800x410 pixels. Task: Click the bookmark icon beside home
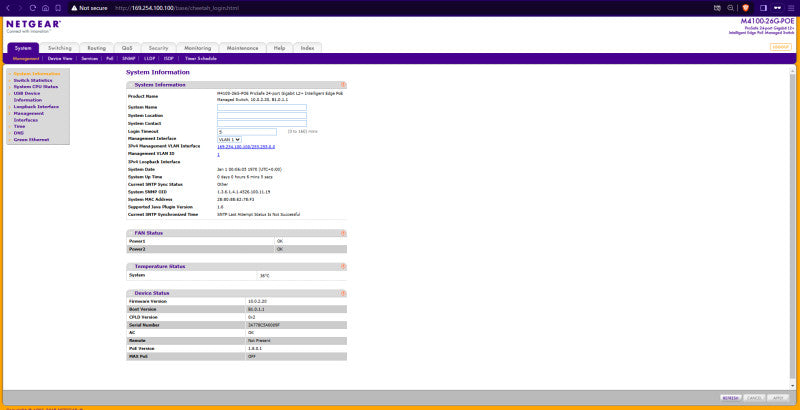tap(58, 8)
